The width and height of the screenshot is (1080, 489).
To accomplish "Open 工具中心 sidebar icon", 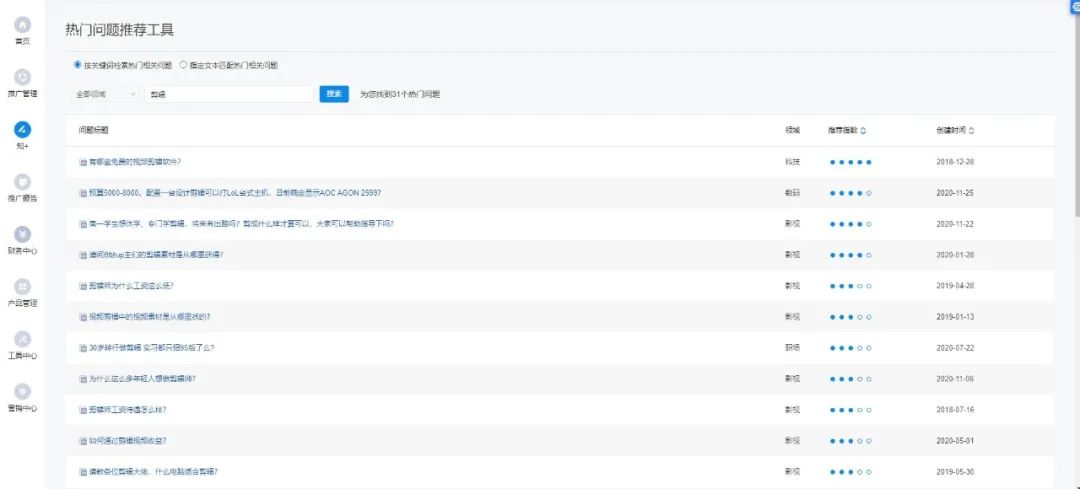I will (x=22, y=339).
